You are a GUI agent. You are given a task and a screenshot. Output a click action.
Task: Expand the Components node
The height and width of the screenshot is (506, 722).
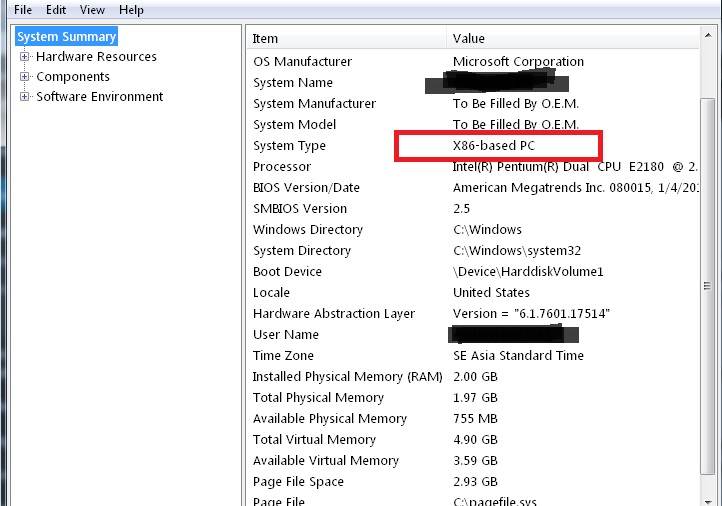click(x=26, y=77)
